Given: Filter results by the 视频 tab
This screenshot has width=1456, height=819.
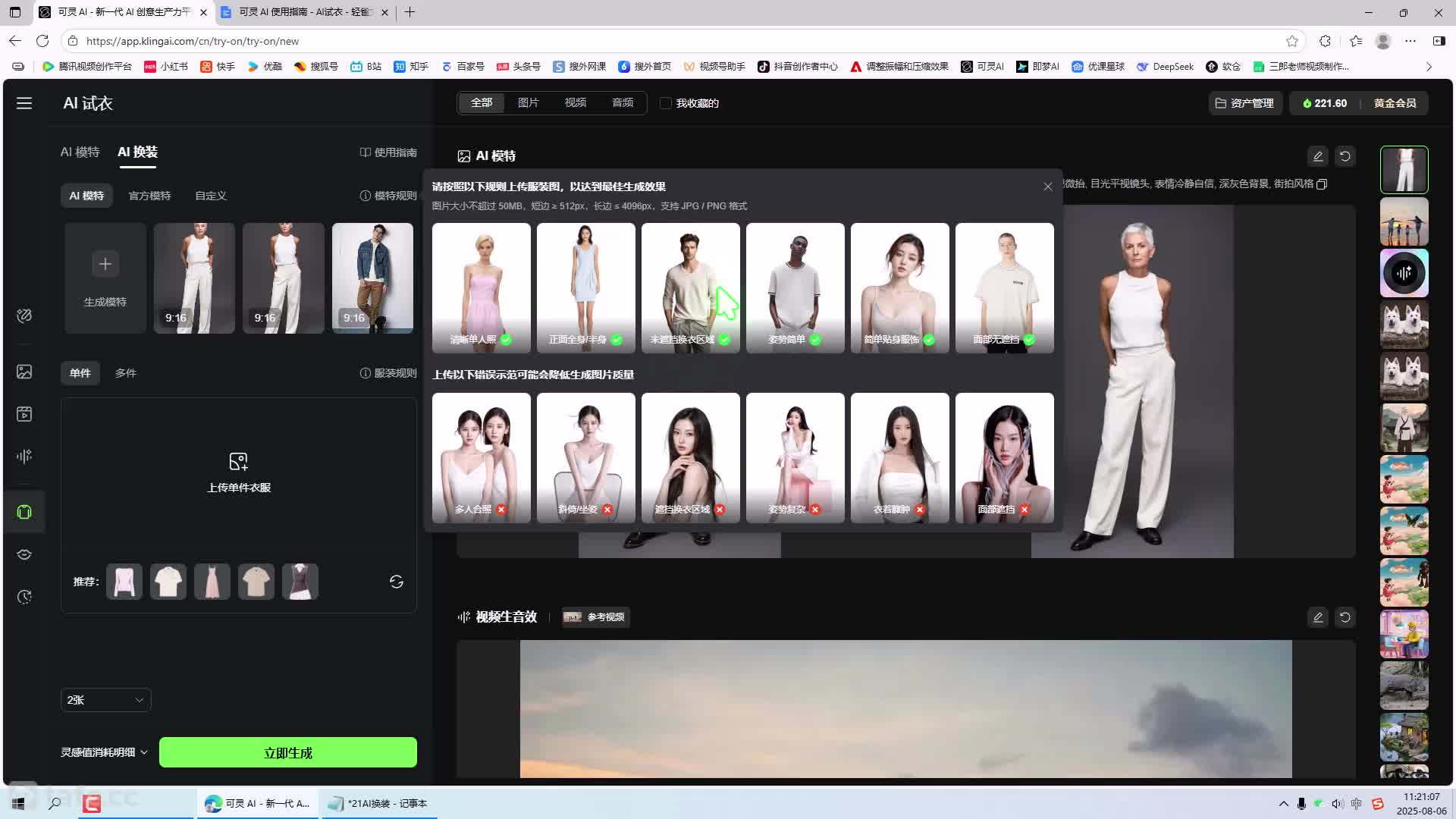Looking at the screenshot, I should (x=575, y=102).
